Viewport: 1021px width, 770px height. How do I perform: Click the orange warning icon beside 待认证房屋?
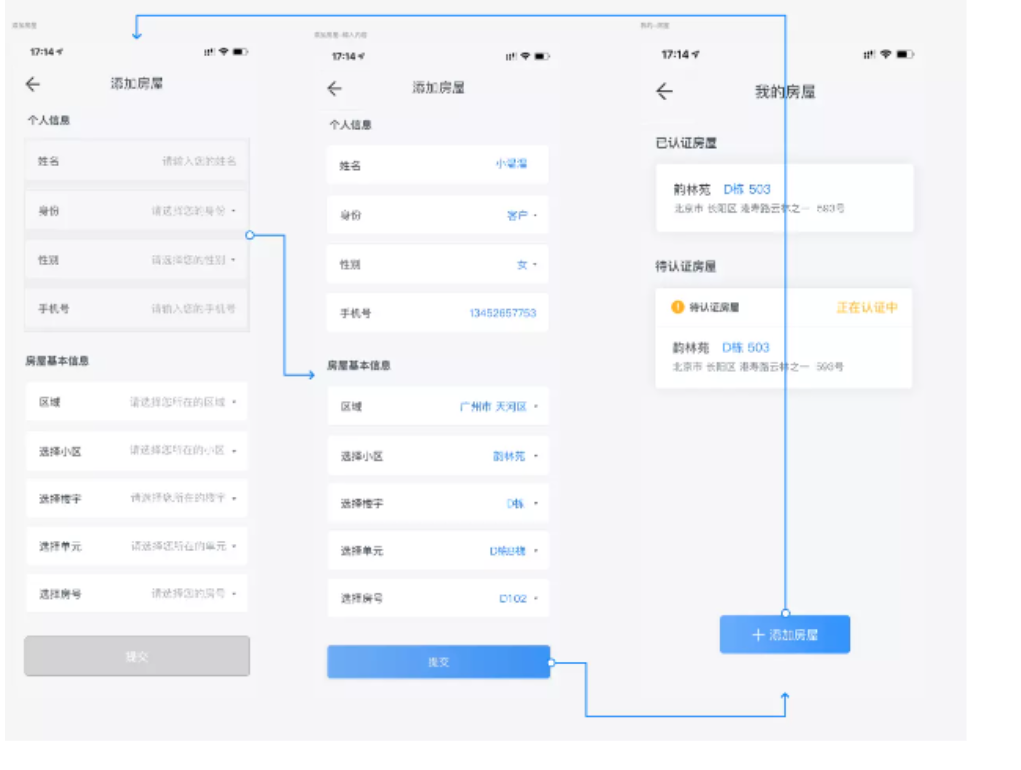click(x=677, y=308)
